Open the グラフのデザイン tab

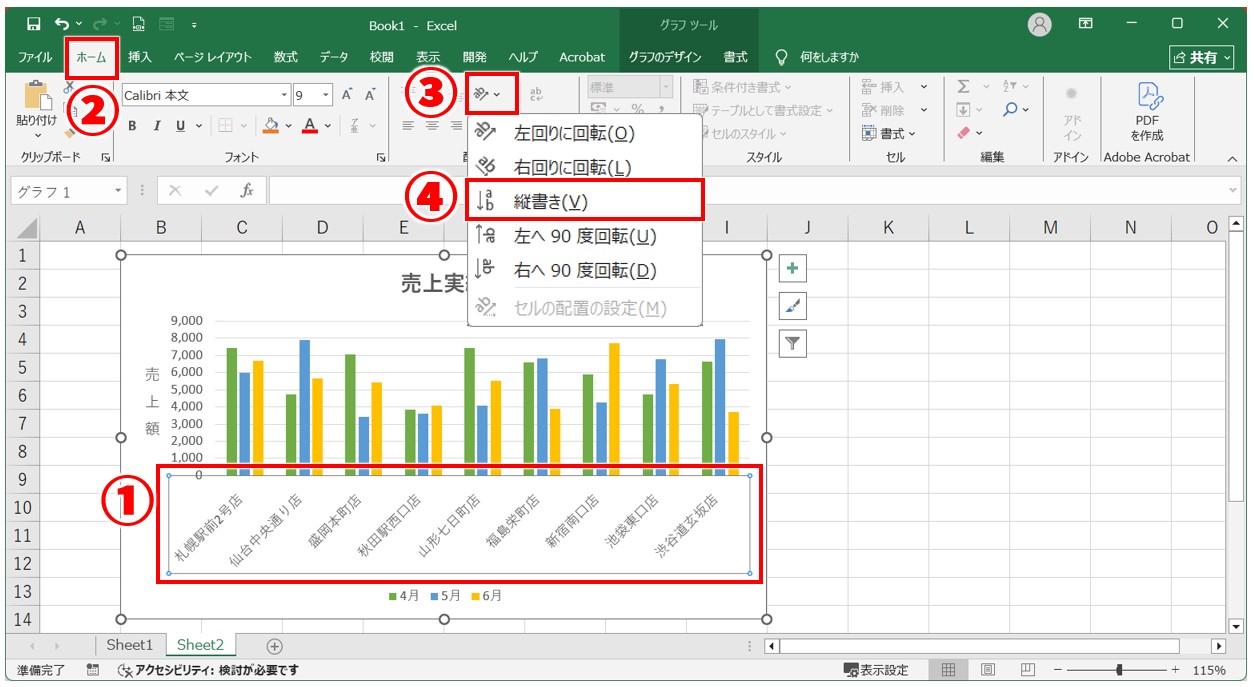(x=665, y=57)
